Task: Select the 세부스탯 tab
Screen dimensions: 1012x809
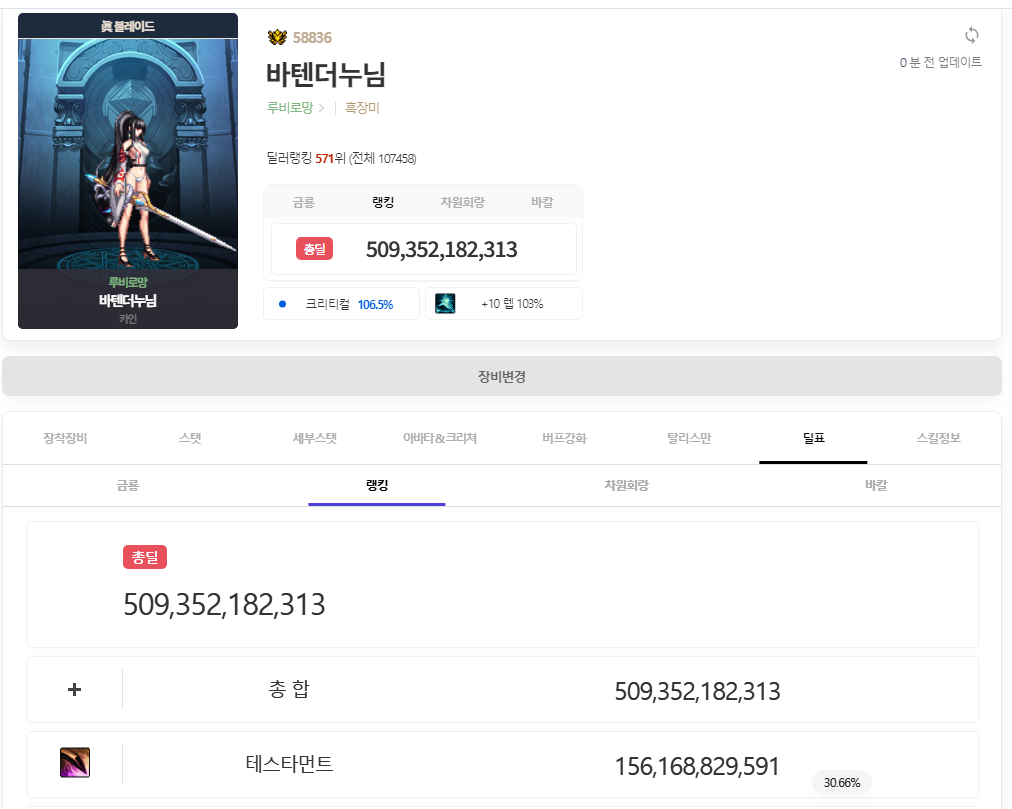Action: coord(314,438)
